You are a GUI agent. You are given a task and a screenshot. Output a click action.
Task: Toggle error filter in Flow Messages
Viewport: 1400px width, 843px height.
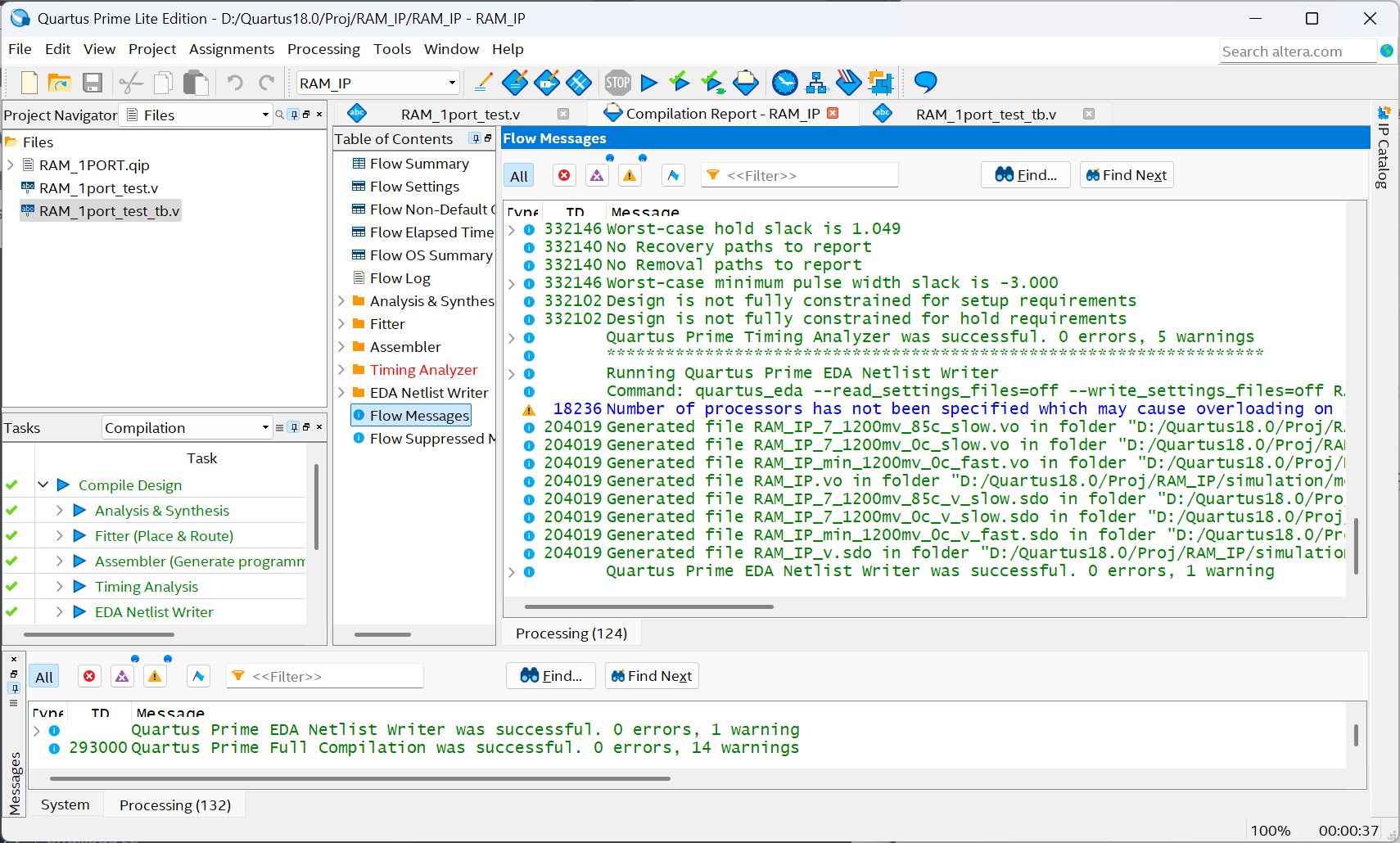pos(564,175)
